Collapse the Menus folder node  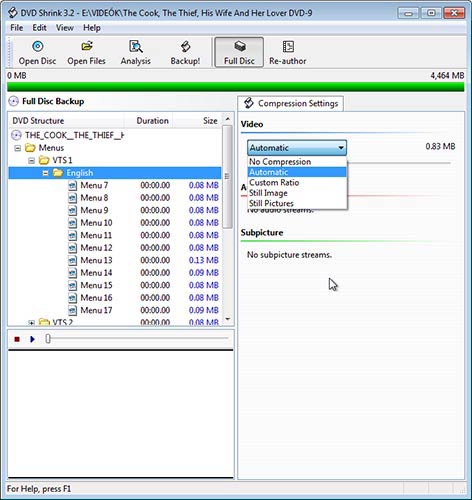[18, 148]
